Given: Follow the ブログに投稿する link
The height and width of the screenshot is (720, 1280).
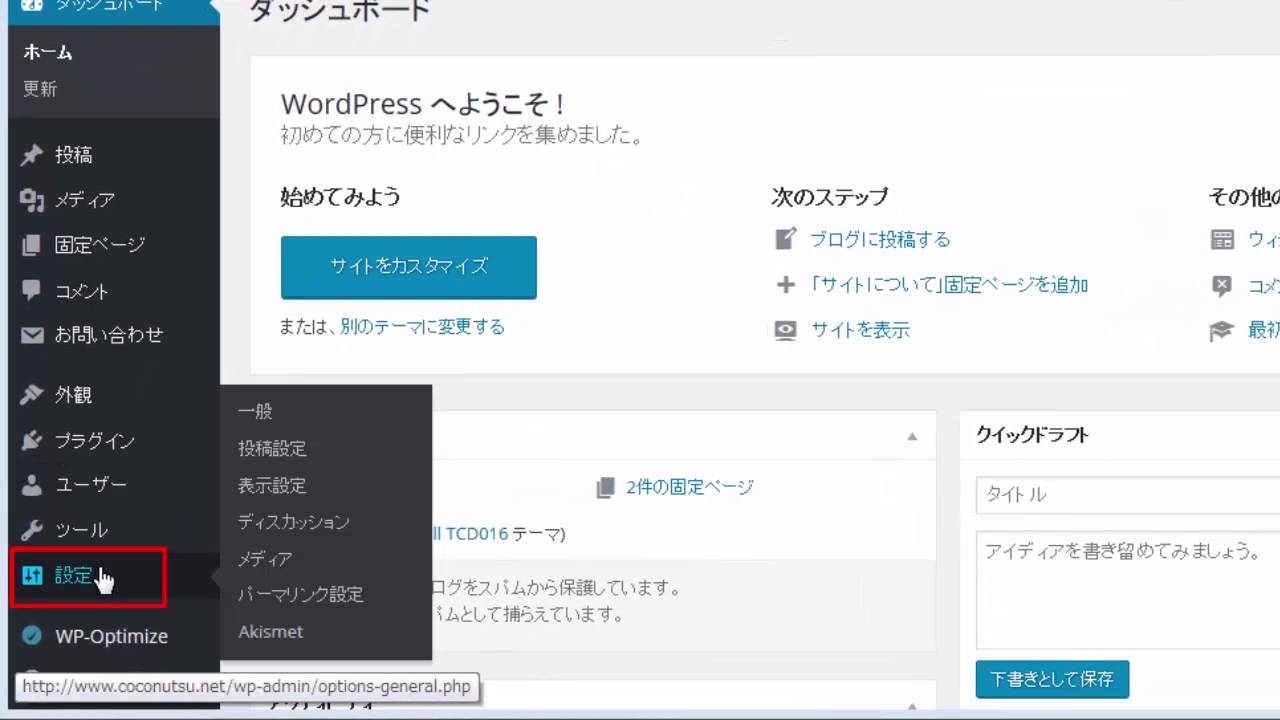Looking at the screenshot, I should [880, 240].
